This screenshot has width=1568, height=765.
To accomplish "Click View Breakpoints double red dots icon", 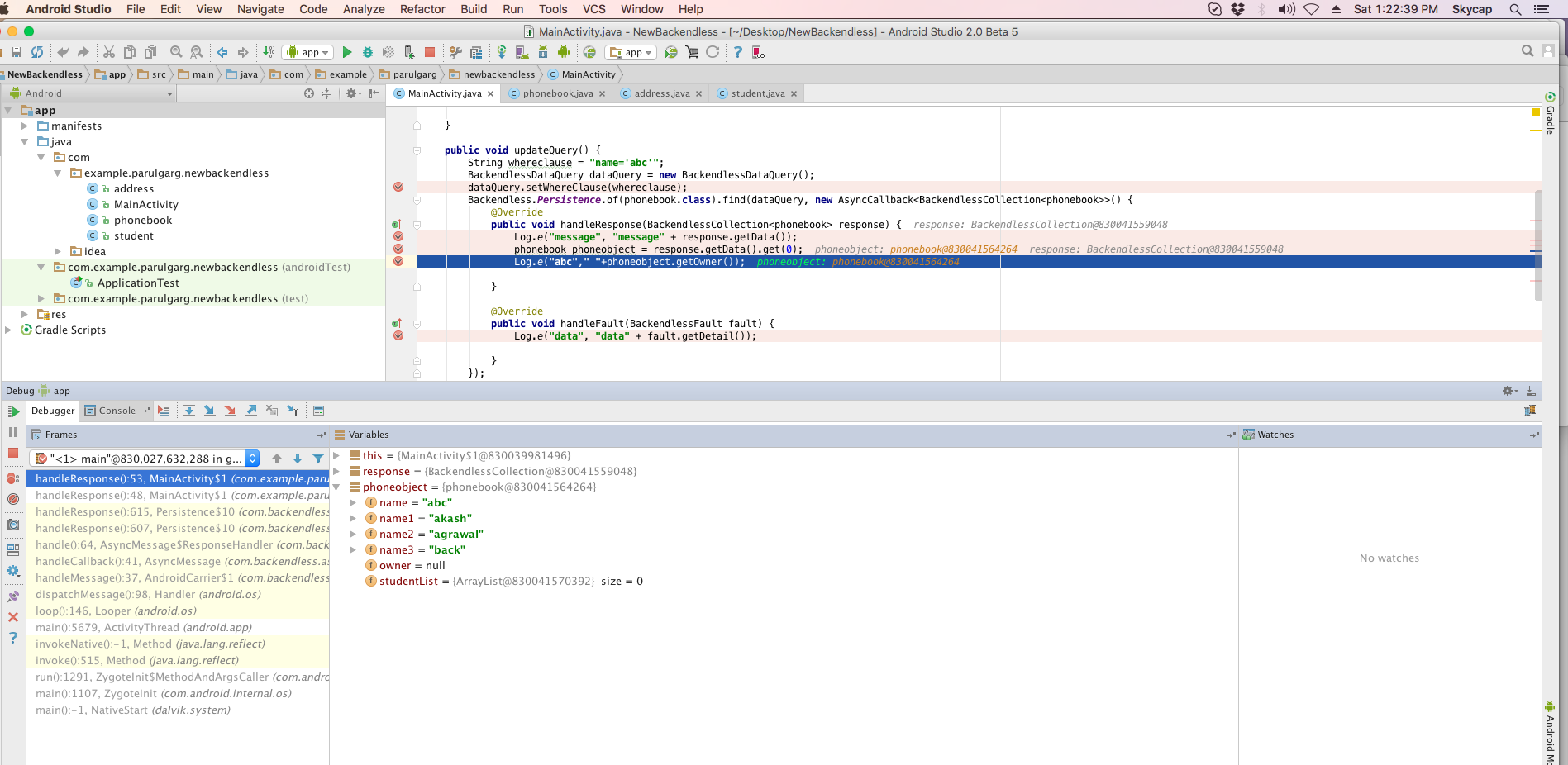I will pos(13,478).
